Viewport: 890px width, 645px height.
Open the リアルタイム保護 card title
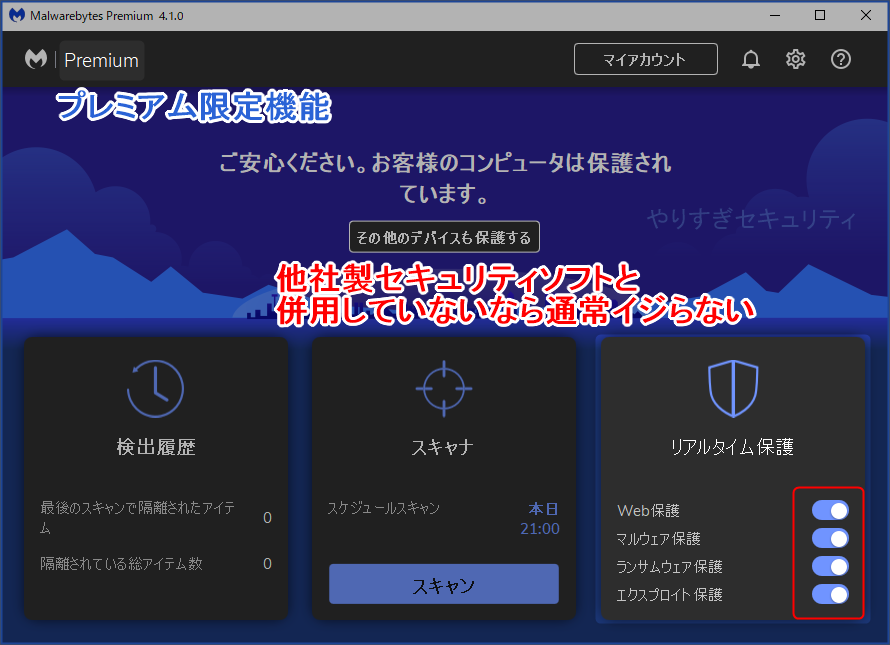(732, 447)
